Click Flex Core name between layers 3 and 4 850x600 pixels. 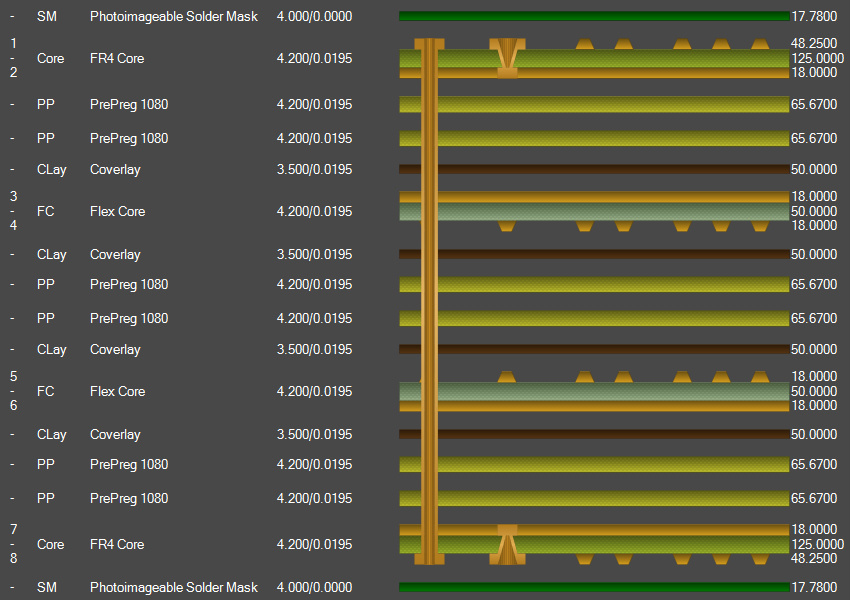pos(118,211)
